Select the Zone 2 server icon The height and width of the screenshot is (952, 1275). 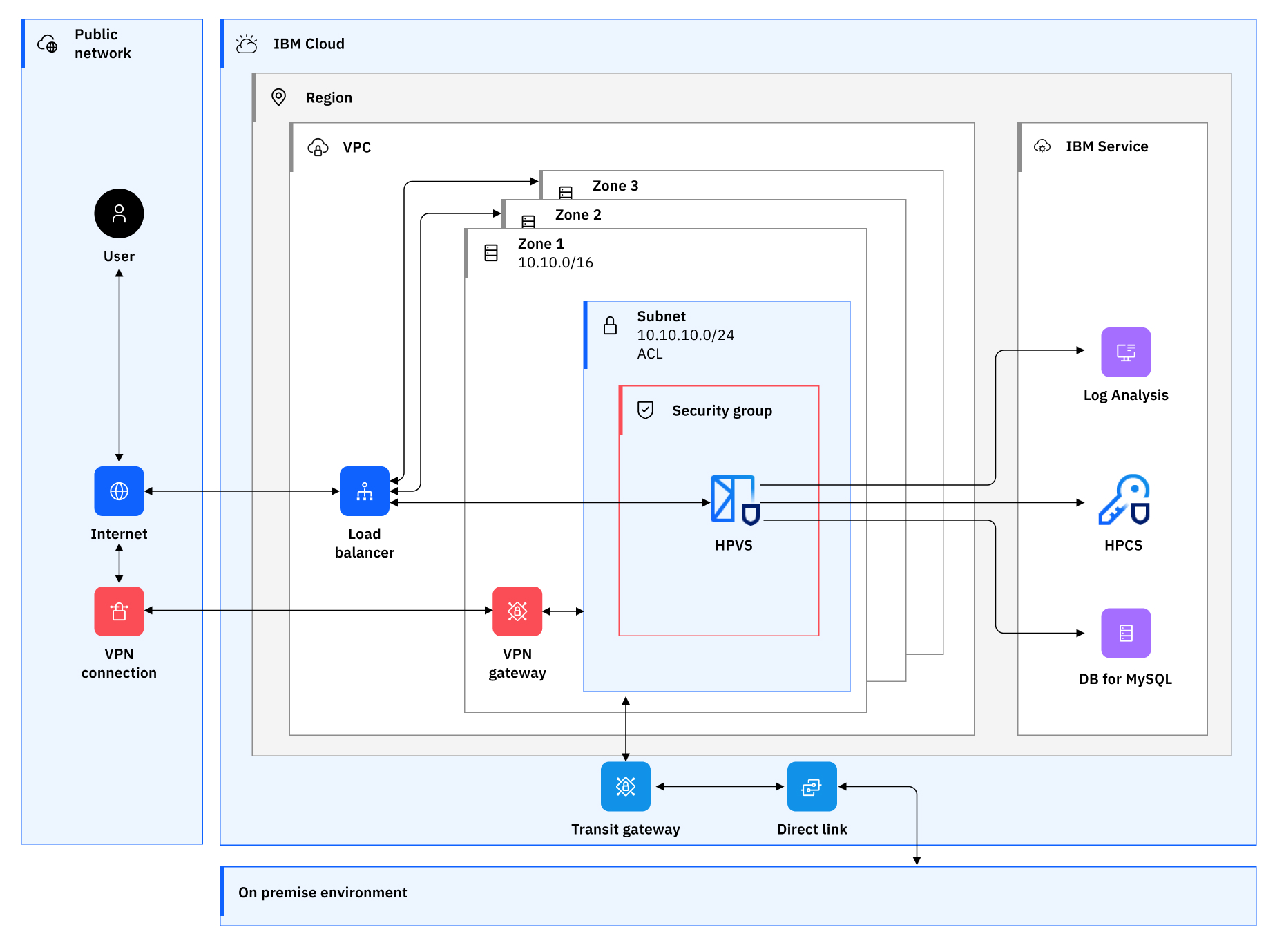click(528, 222)
